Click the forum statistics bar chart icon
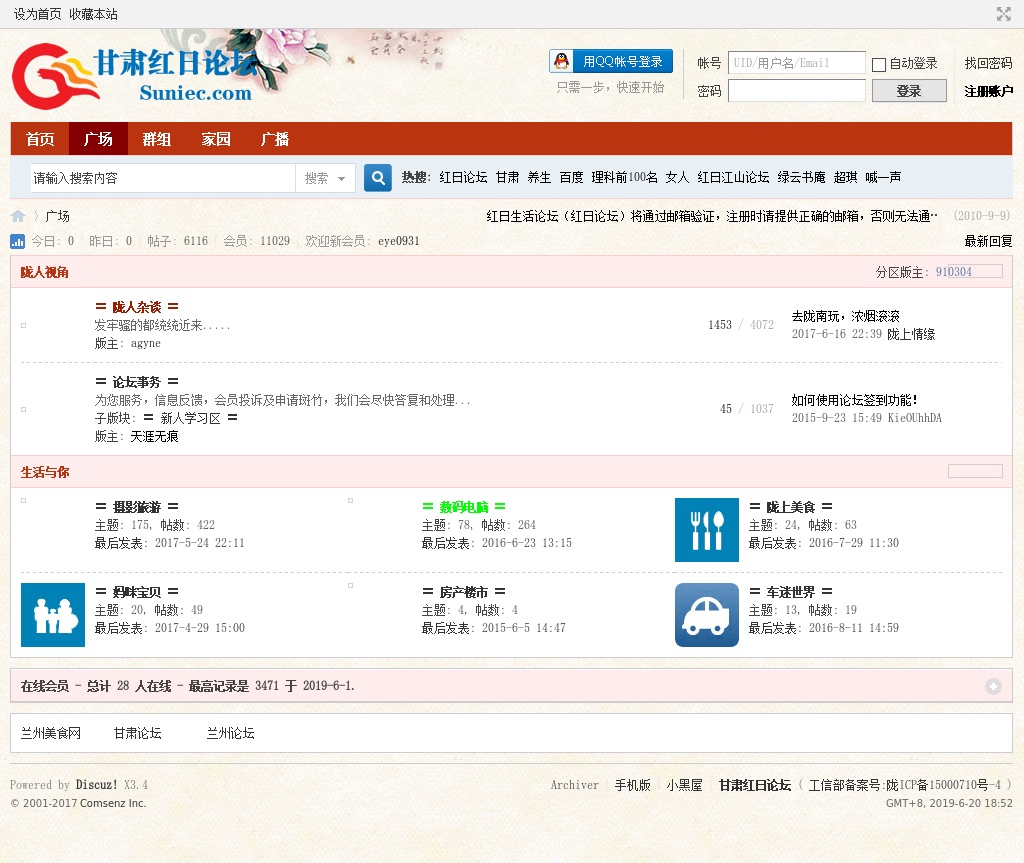The image size is (1024, 863). (18, 241)
